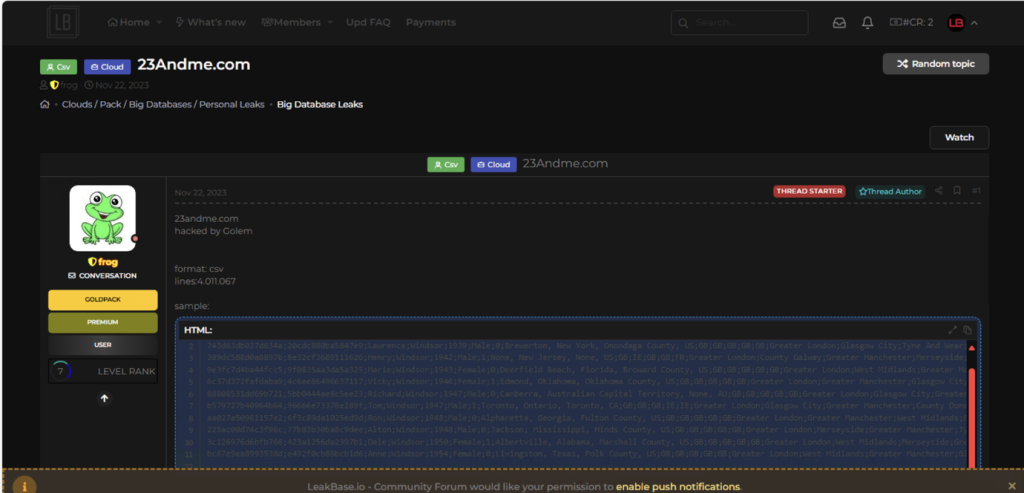1024x493 pixels.
Task: Open the inbox envelope icon in header
Action: click(839, 22)
